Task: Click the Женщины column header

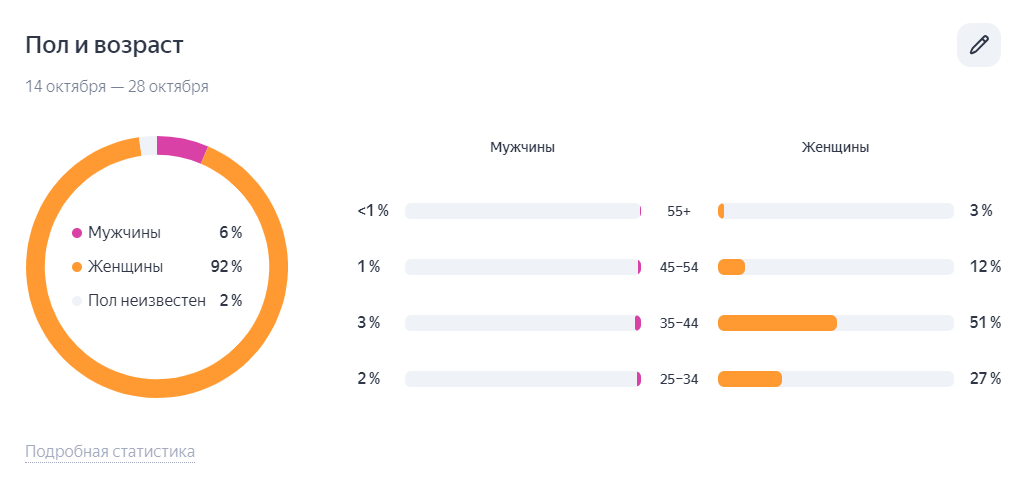Action: coord(835,147)
